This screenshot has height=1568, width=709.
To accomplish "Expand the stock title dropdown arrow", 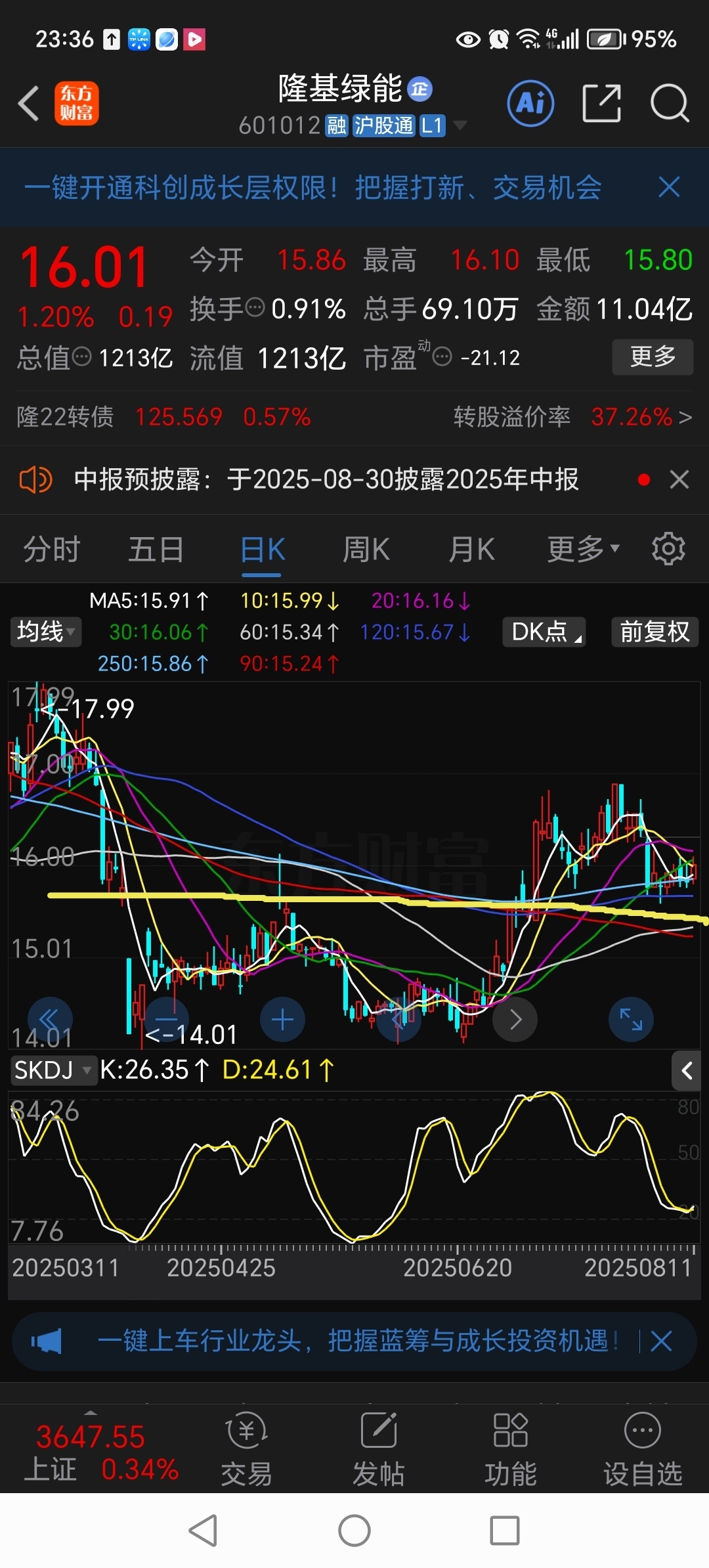I will (460, 125).
